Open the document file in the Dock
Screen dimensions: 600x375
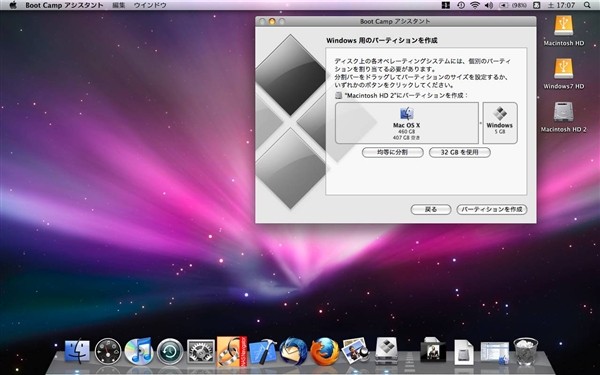pos(464,352)
